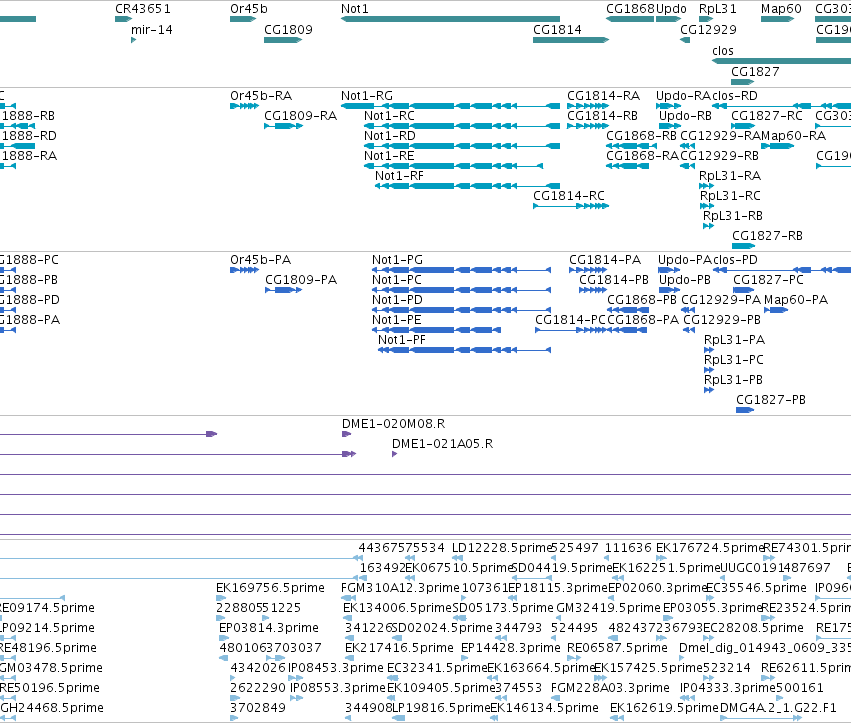Select EST EK169756.5prime label
This screenshot has height=723, width=851.
(270, 587)
